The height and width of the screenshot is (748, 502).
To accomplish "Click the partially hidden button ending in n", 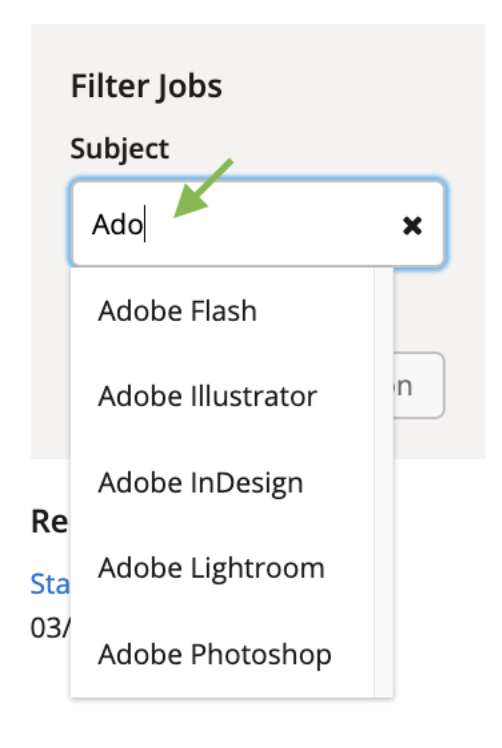I will coord(418,385).
